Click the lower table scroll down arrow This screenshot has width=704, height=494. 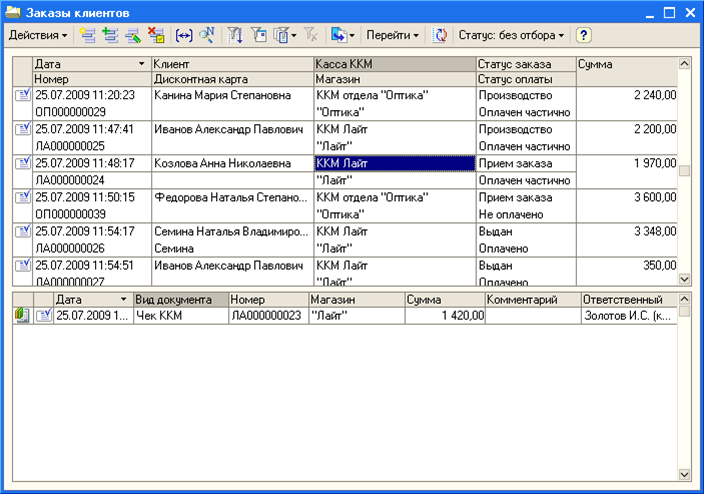point(684,474)
